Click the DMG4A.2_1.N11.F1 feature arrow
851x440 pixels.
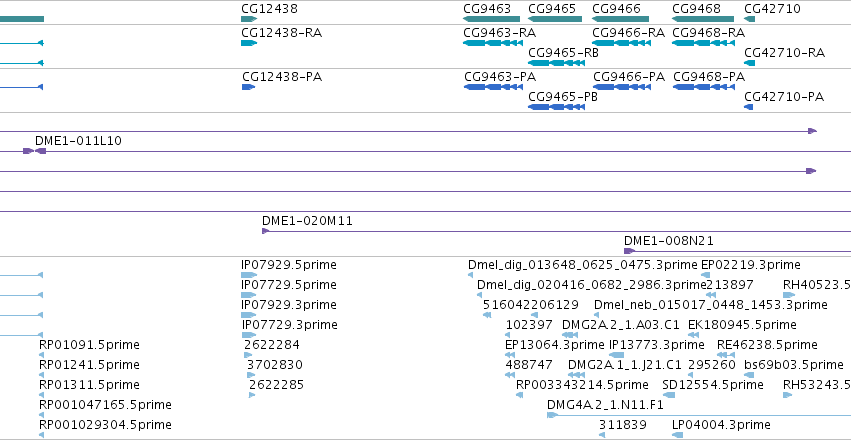pos(552,415)
